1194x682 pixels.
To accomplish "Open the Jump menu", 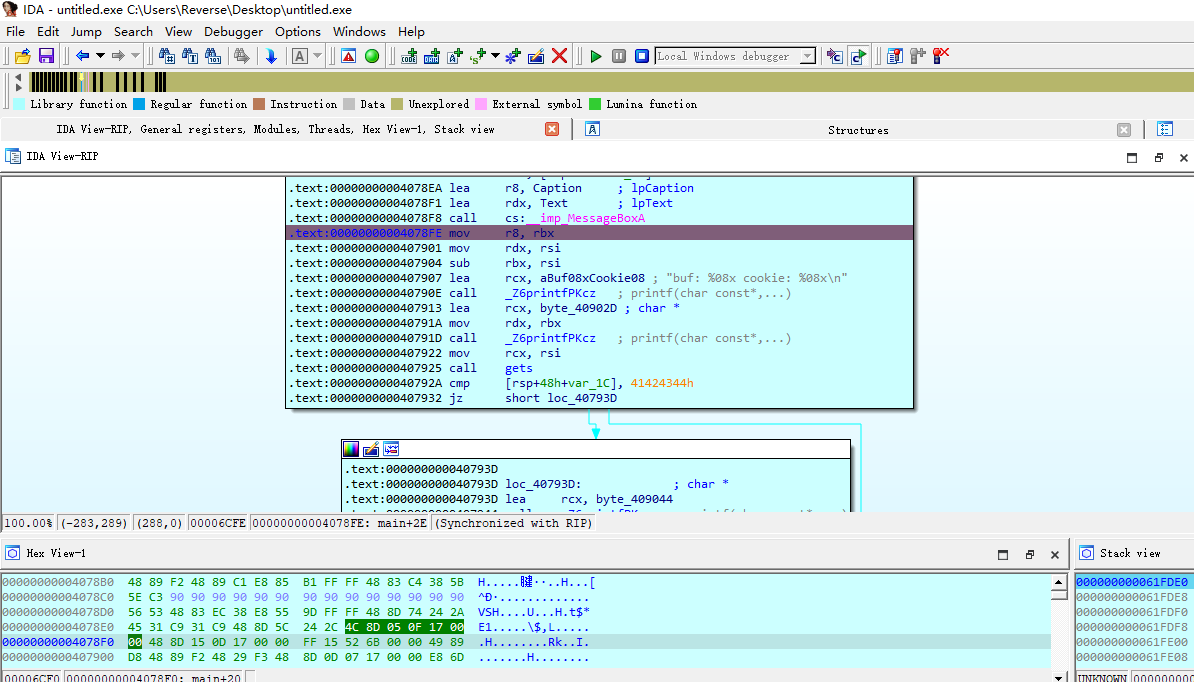I will tap(86, 32).
